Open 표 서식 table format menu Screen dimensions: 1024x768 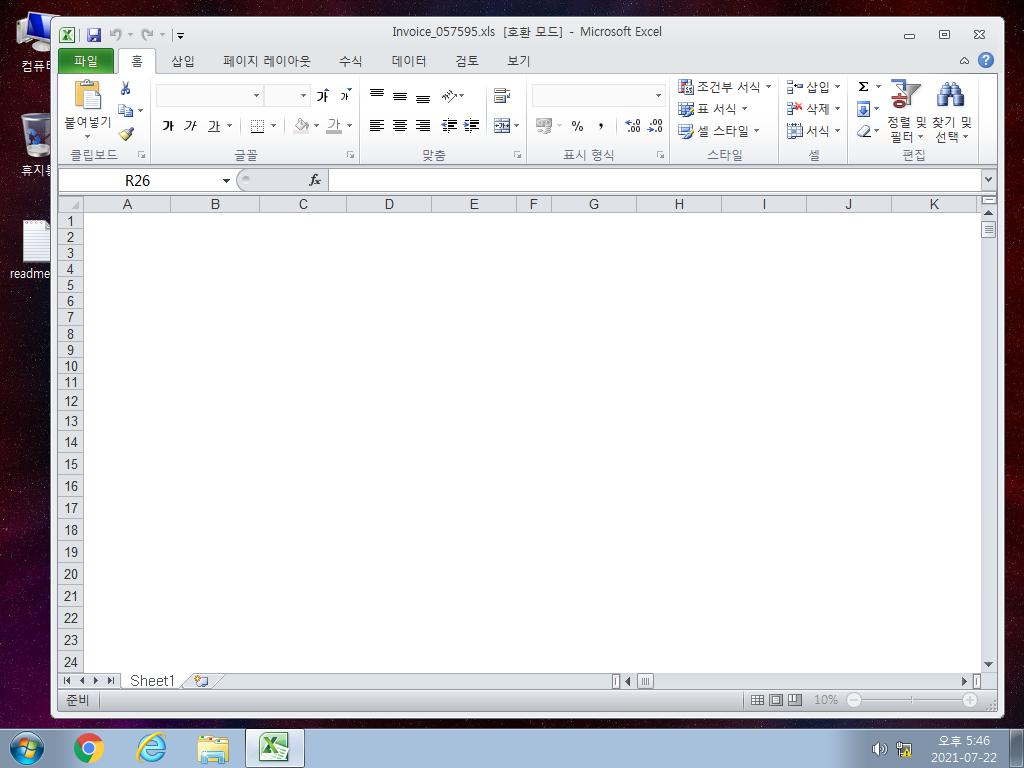click(x=712, y=109)
